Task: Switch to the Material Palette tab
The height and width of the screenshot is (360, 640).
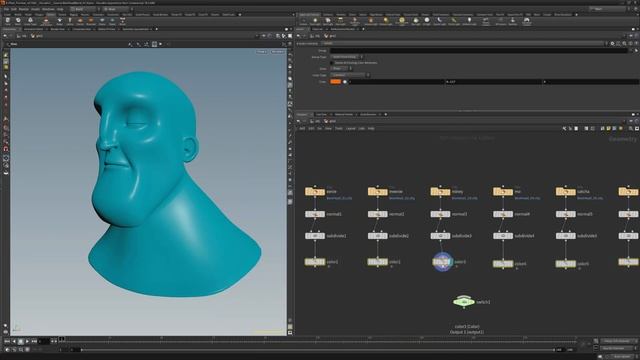Action: (344, 114)
